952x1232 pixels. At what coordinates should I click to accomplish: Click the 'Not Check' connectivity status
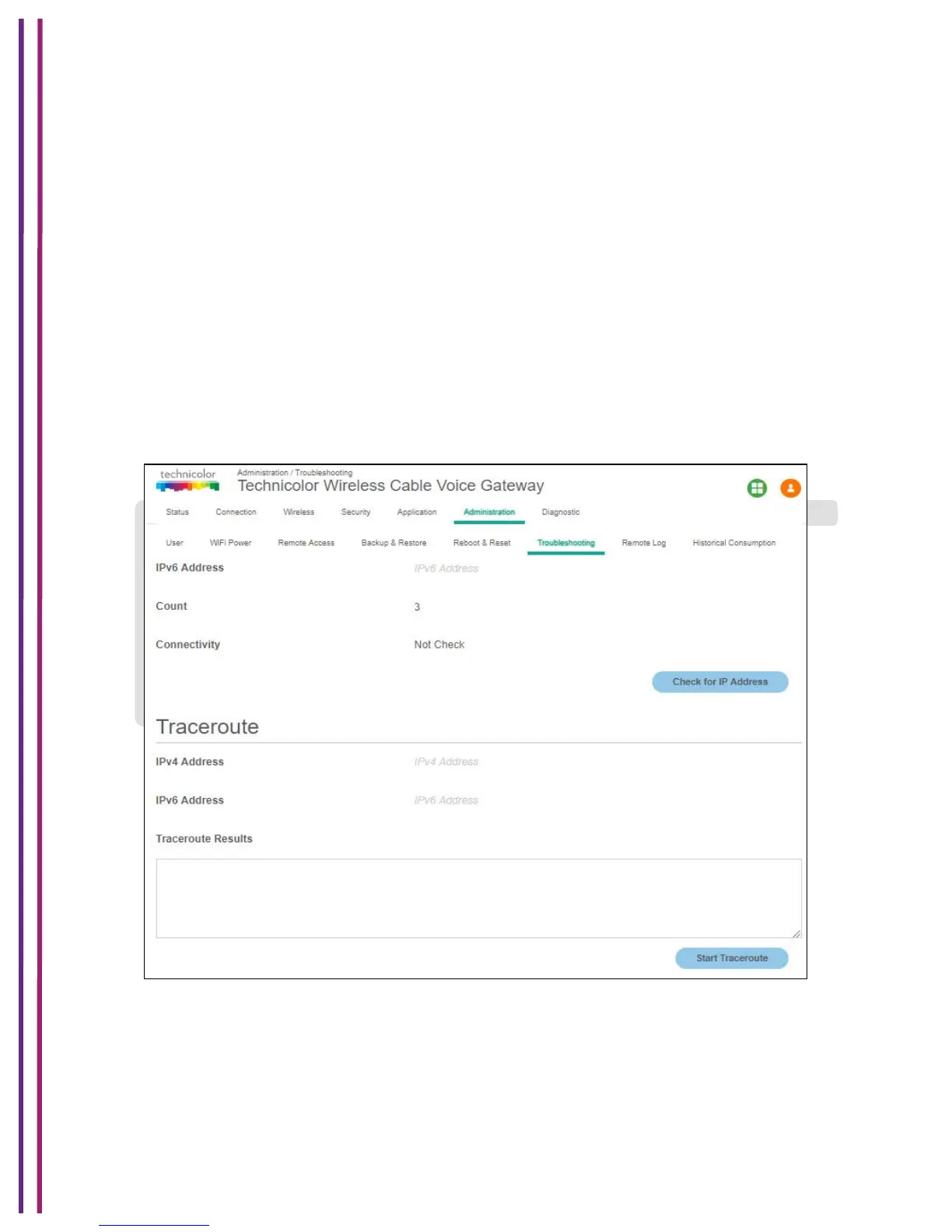point(439,645)
